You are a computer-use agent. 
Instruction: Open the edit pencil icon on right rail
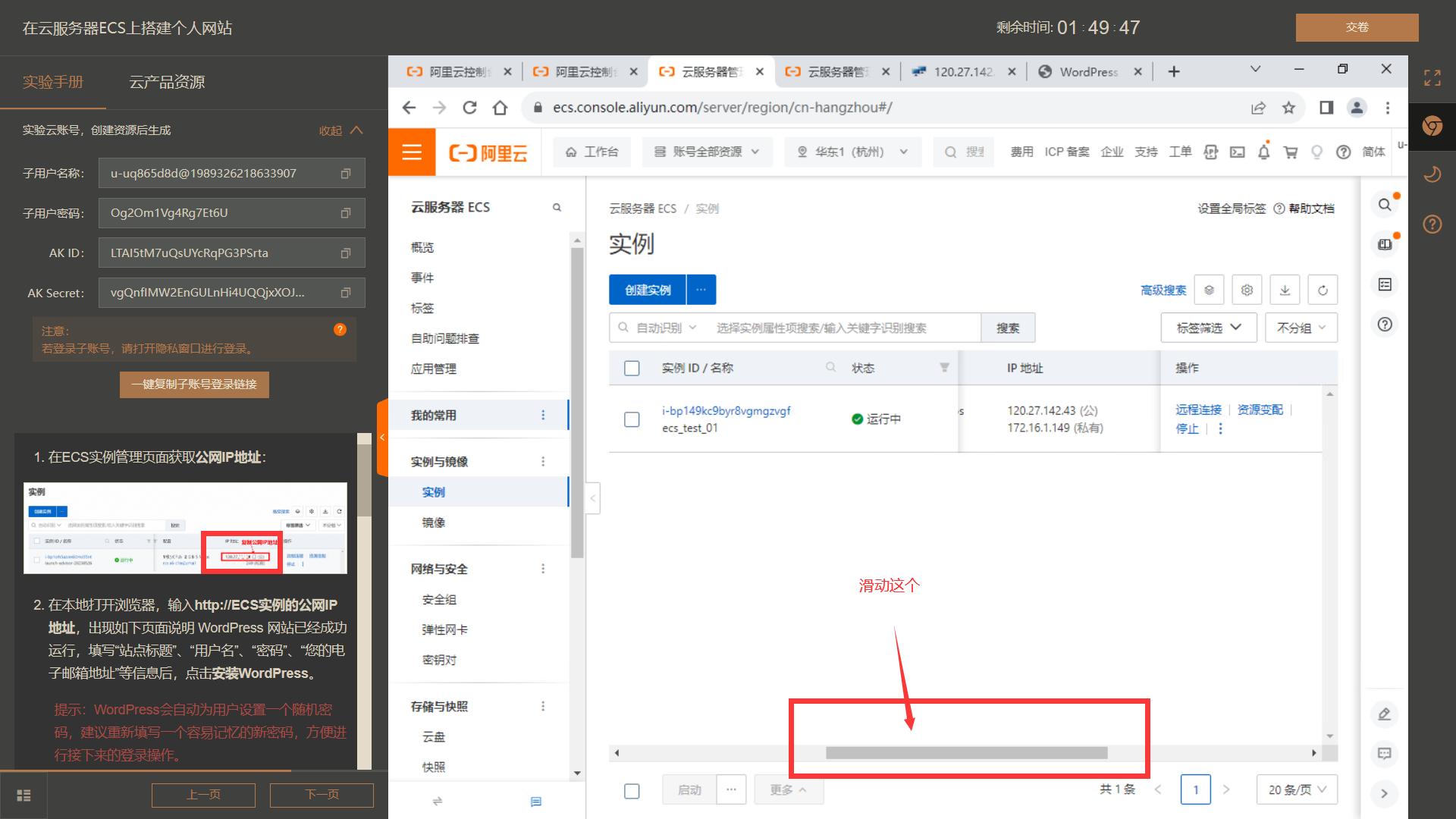1384,714
